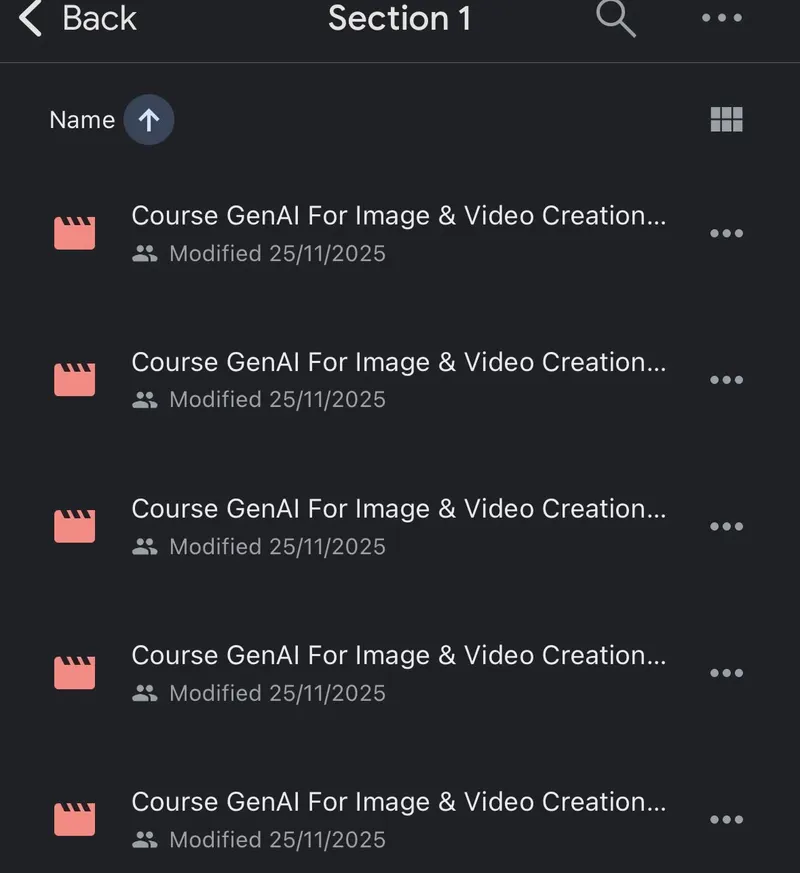
Task: Tap the clapperboard icon of the first video
Action: [x=75, y=233]
